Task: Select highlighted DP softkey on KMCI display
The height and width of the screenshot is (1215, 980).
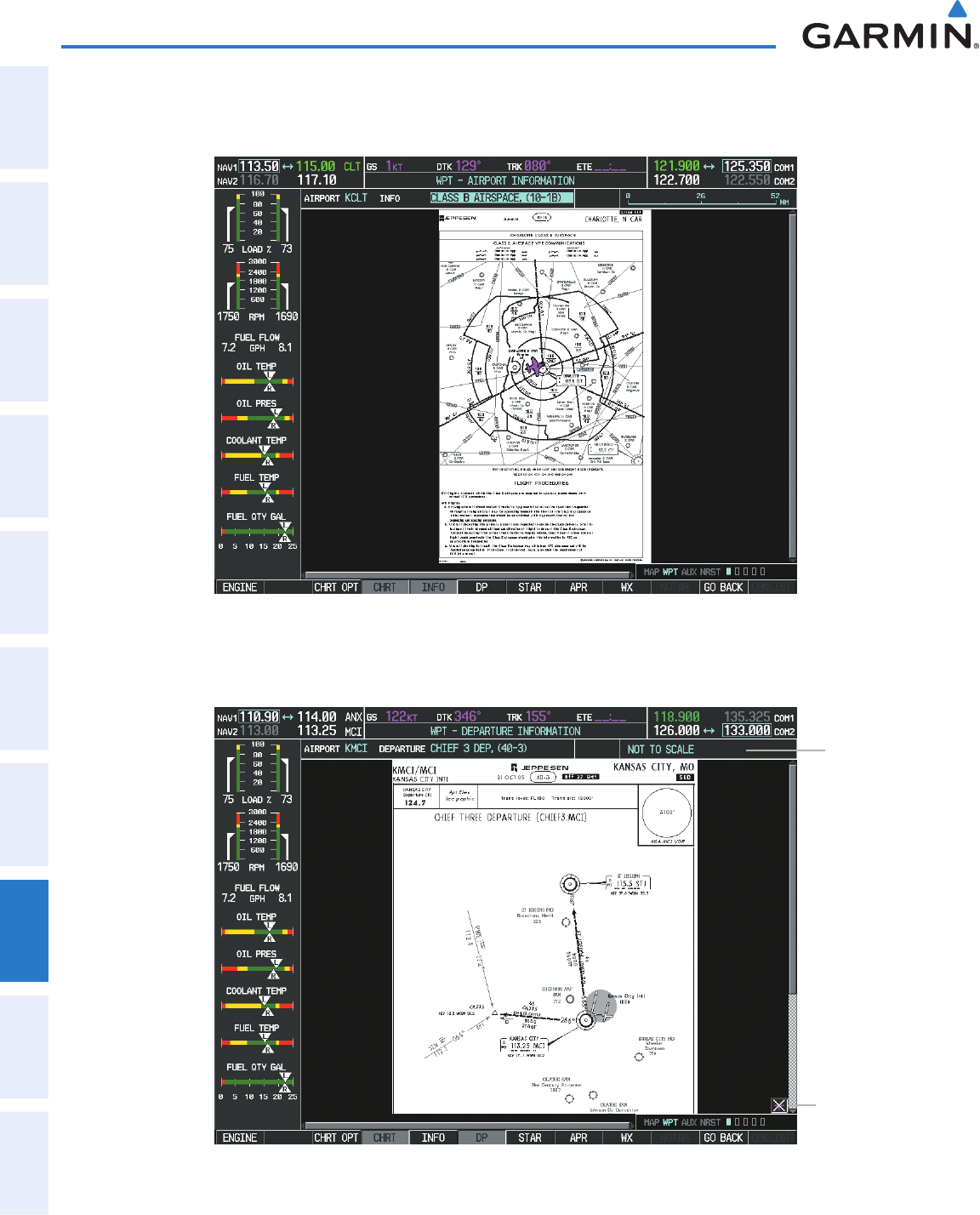Action: [x=481, y=1138]
